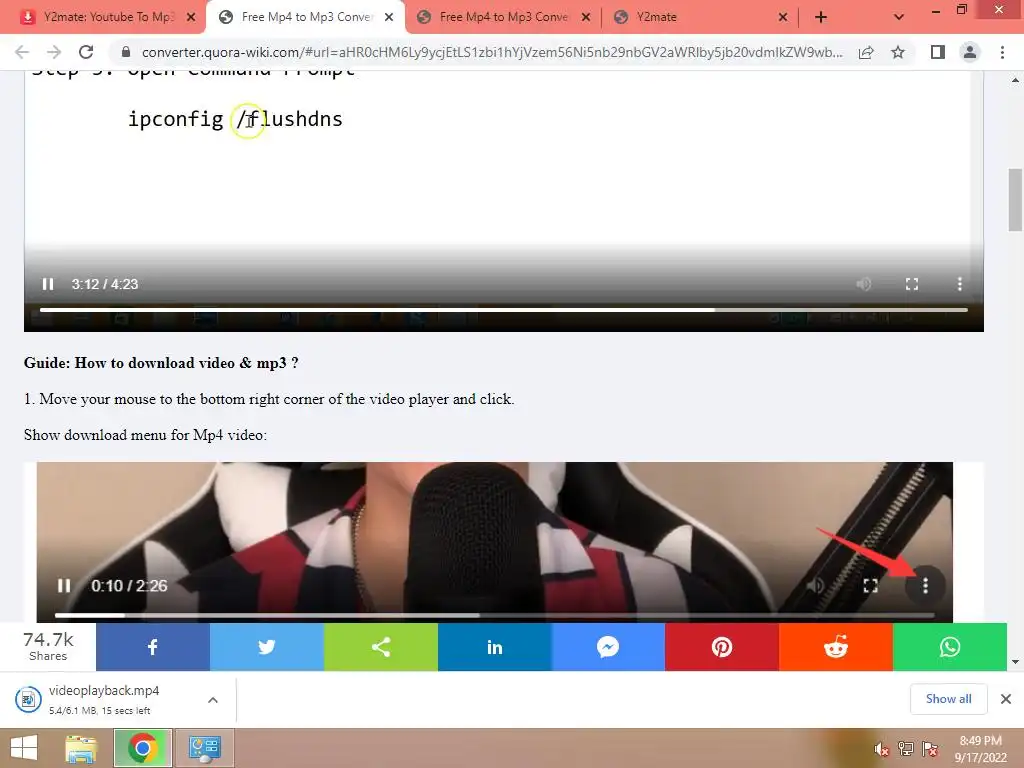This screenshot has height=768, width=1024.
Task: Unmute the top video player
Action: pos(863,284)
